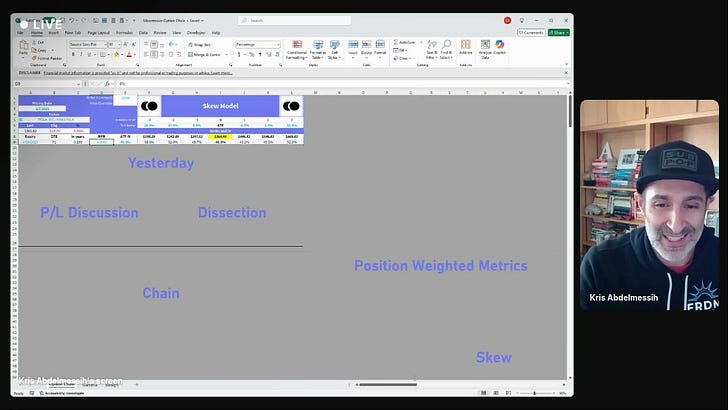This screenshot has height=410, width=728.
Task: Apply the yellow Fill Color
Action: (x=117, y=54)
